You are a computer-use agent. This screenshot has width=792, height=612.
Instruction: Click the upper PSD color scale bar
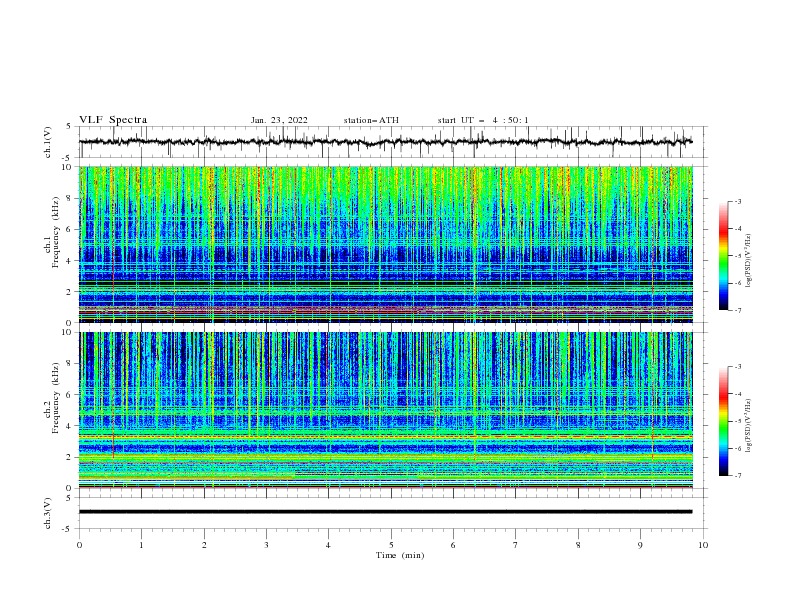723,256
